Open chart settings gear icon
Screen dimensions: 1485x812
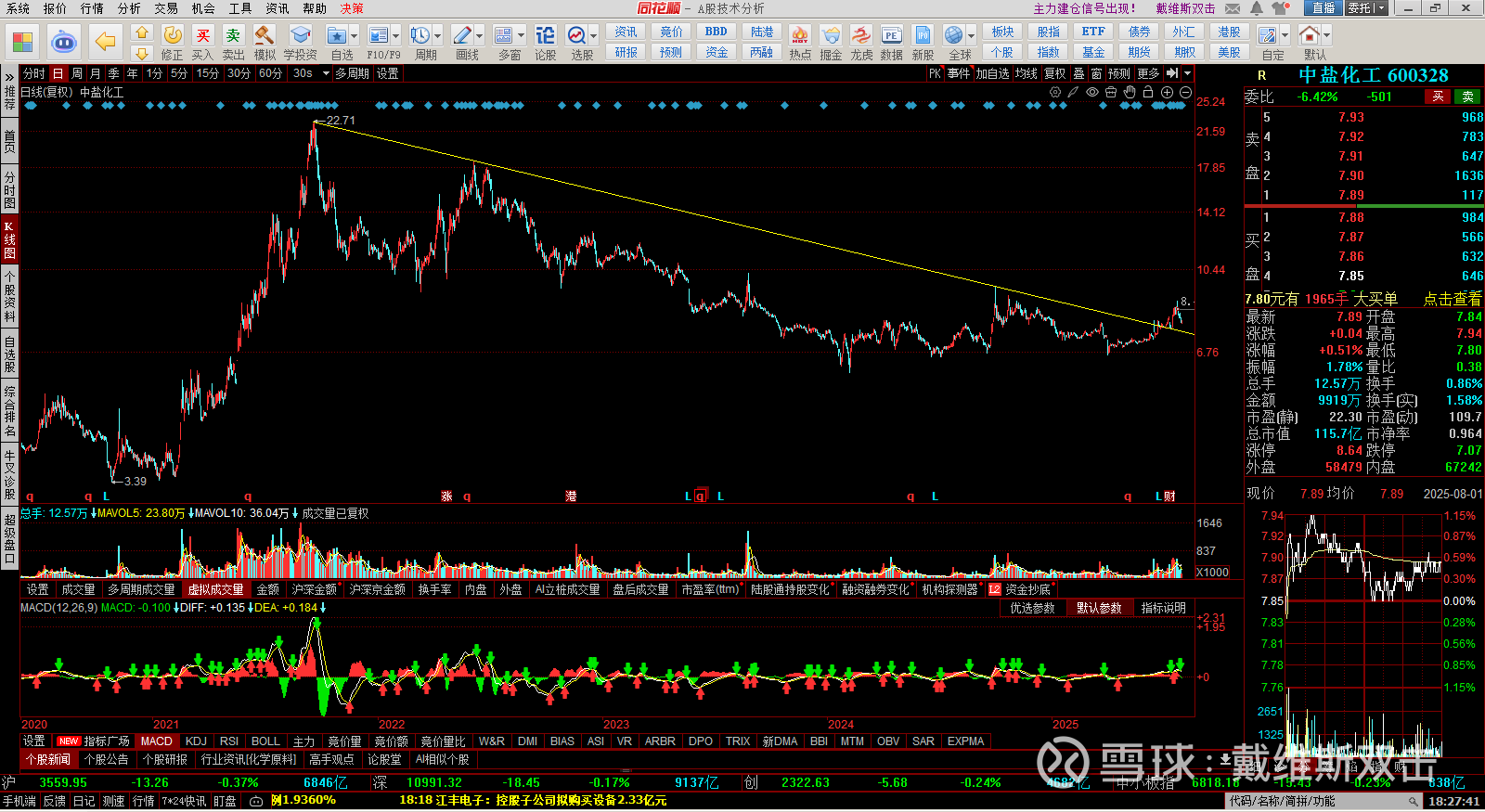[1055, 93]
